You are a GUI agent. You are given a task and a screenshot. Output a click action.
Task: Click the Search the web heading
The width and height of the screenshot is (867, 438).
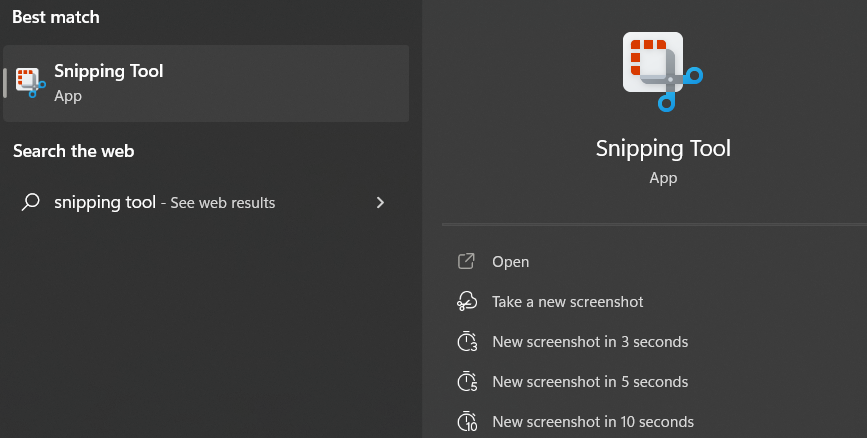point(74,151)
